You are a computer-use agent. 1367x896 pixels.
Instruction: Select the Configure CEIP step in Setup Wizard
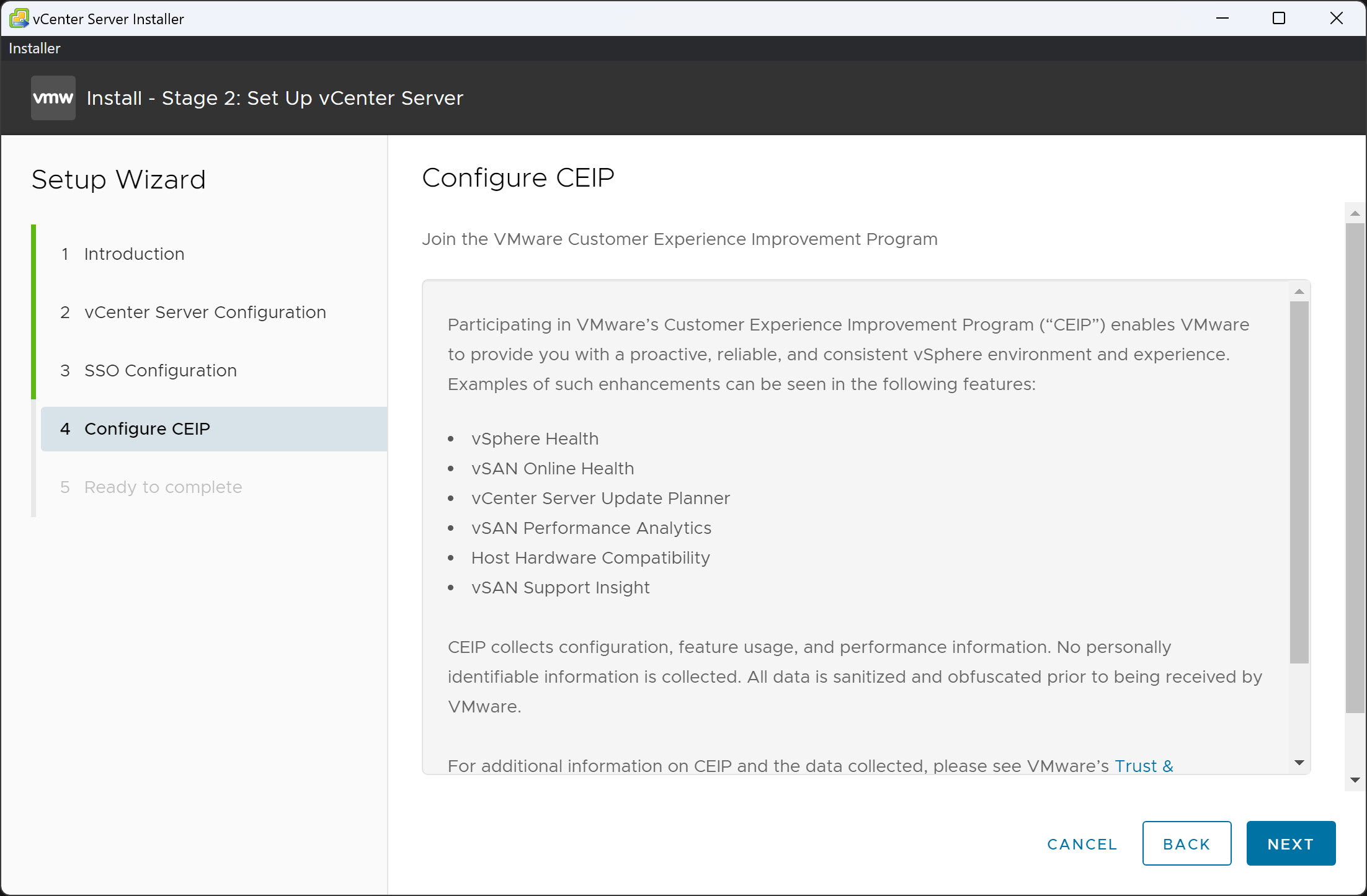147,428
